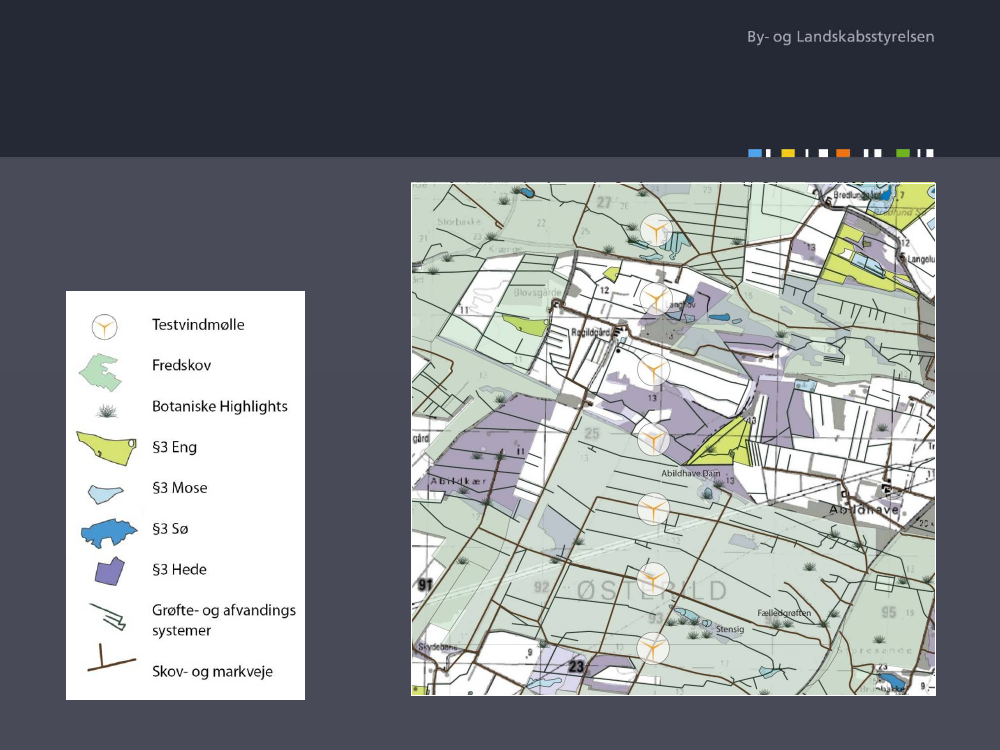Click the Testvindmølle turbine icon in the legend

point(104,327)
